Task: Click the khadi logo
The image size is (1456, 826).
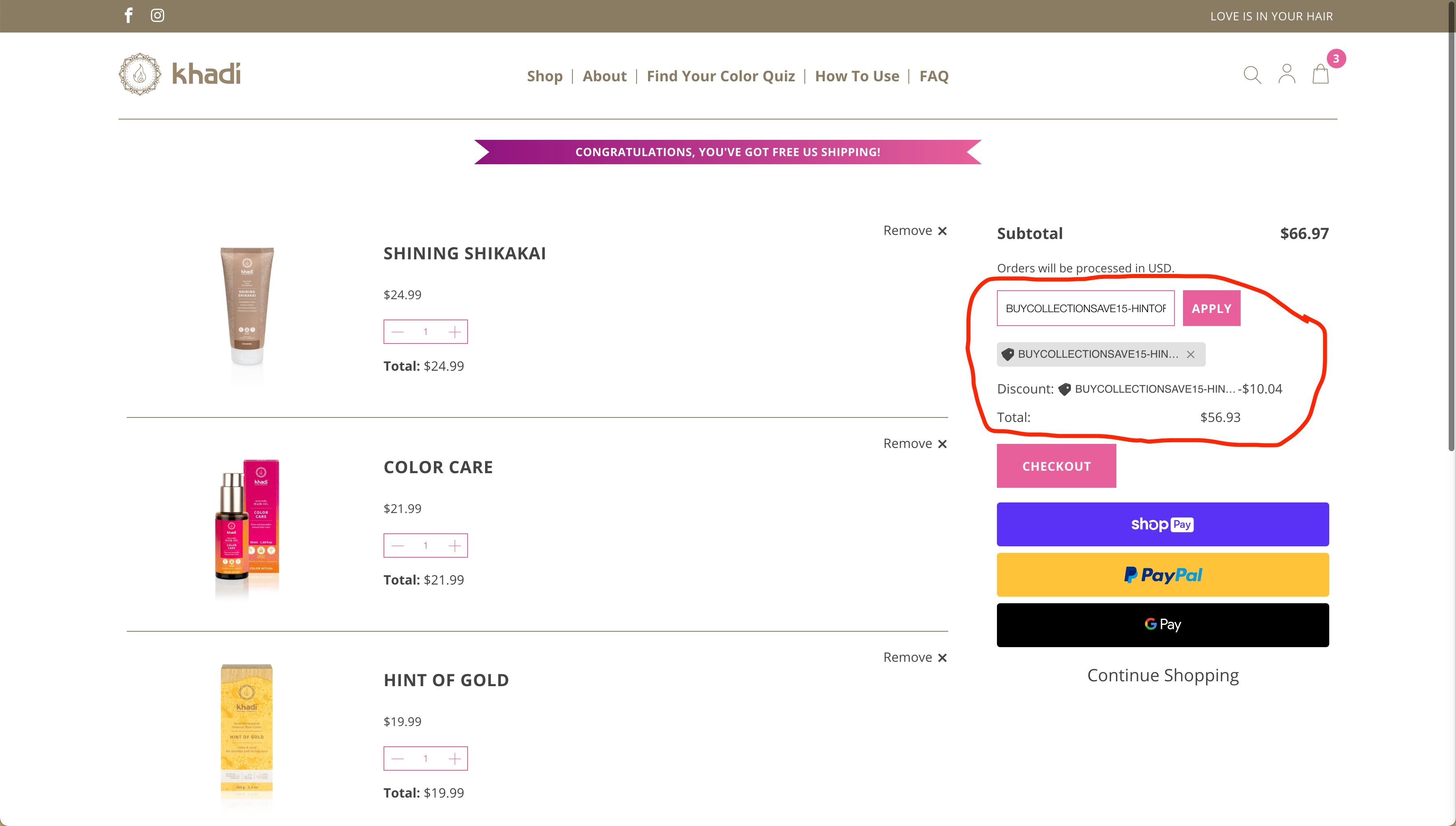Action: pos(180,74)
